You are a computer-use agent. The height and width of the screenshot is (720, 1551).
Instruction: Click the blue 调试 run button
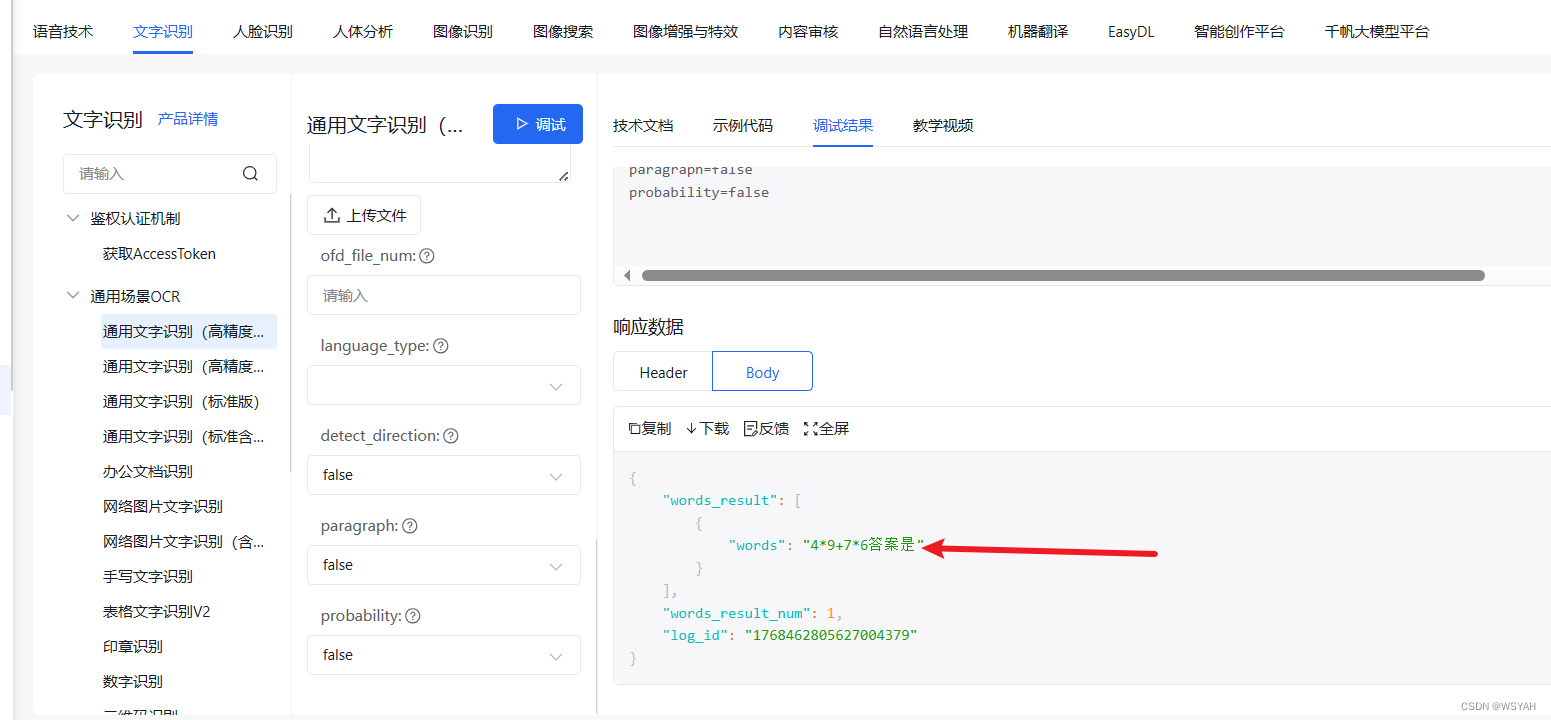(x=538, y=124)
